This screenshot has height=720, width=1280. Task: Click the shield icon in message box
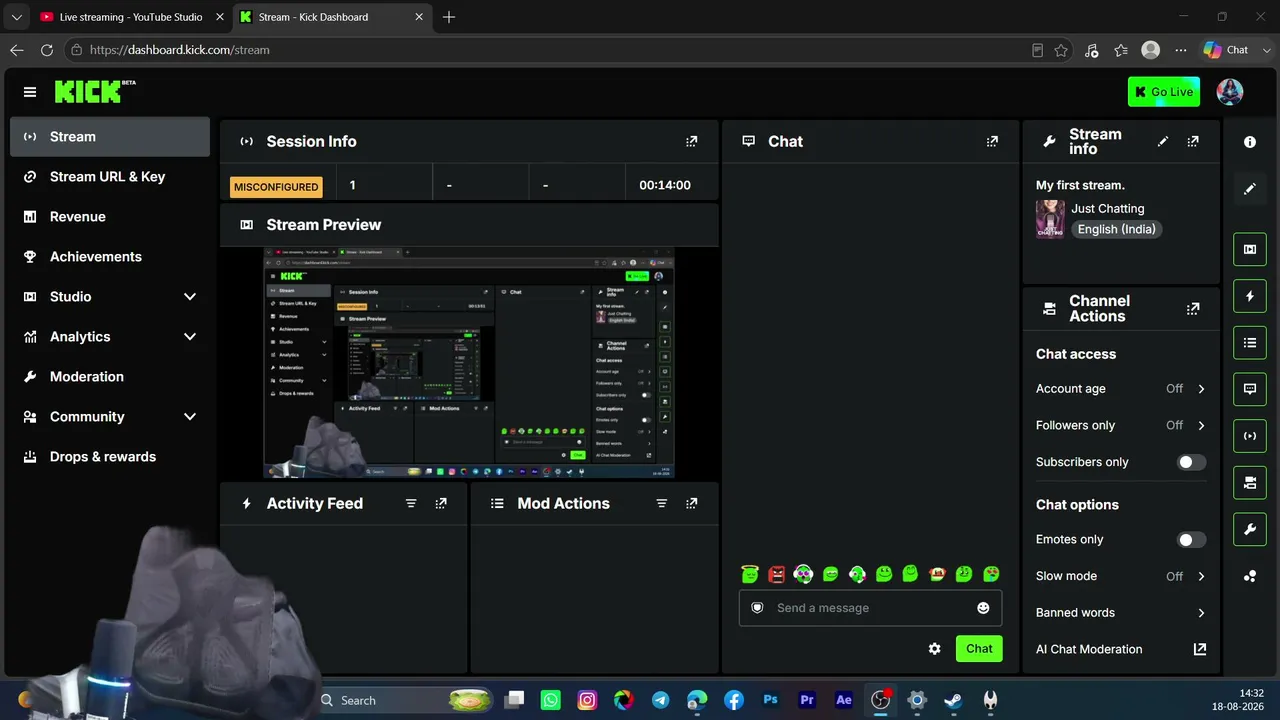(757, 608)
